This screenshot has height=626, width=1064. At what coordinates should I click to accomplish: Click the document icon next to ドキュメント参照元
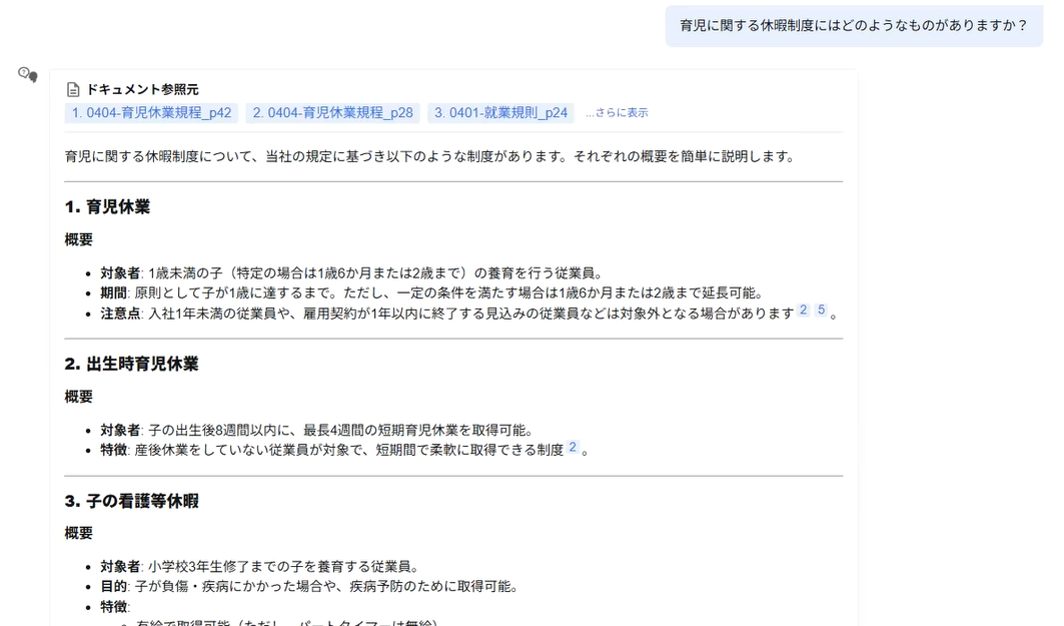(73, 90)
